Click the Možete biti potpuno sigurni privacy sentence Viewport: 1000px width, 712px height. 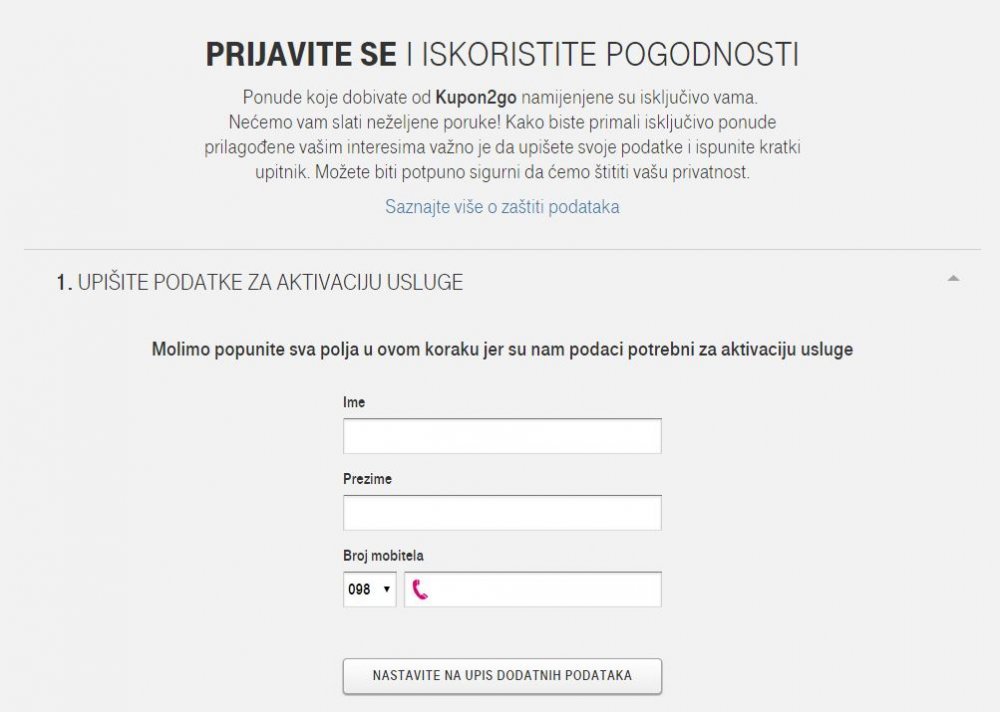pyautogui.click(x=533, y=172)
